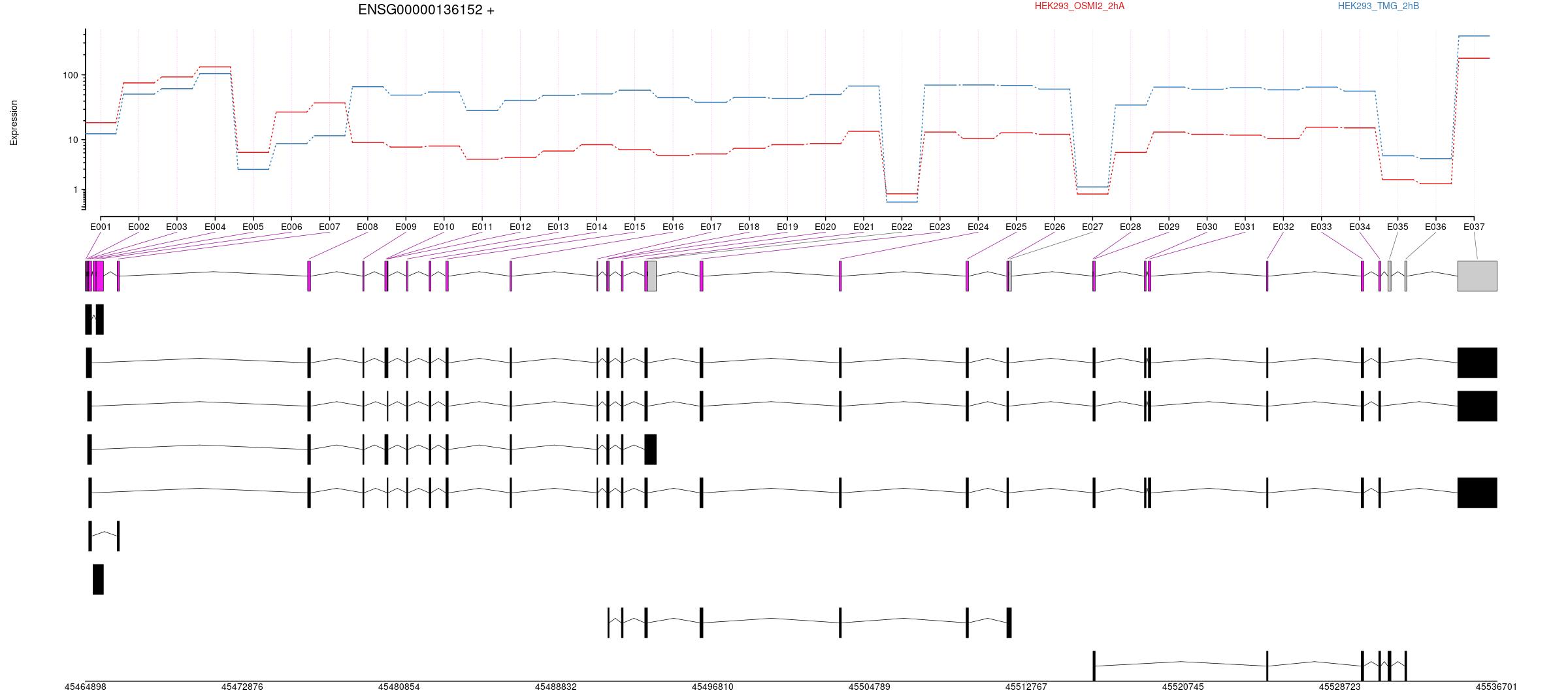Click exon label E019
The height and width of the screenshot is (699, 1568).
(x=787, y=227)
